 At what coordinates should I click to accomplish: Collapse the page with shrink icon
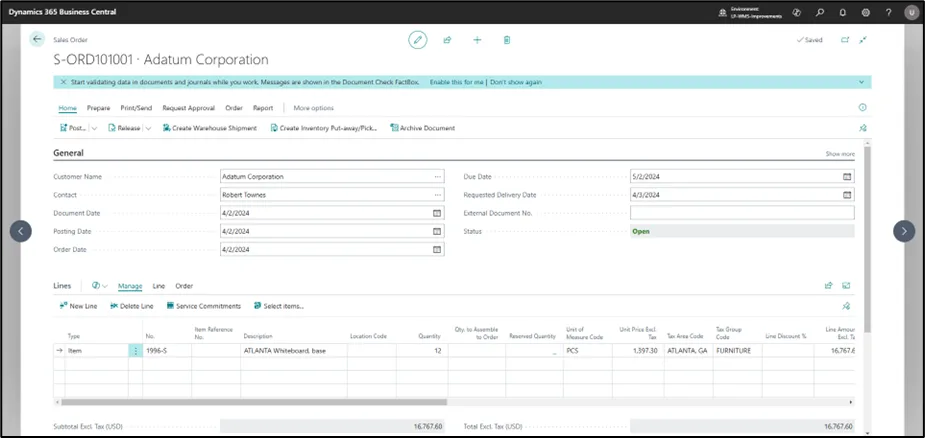863,40
